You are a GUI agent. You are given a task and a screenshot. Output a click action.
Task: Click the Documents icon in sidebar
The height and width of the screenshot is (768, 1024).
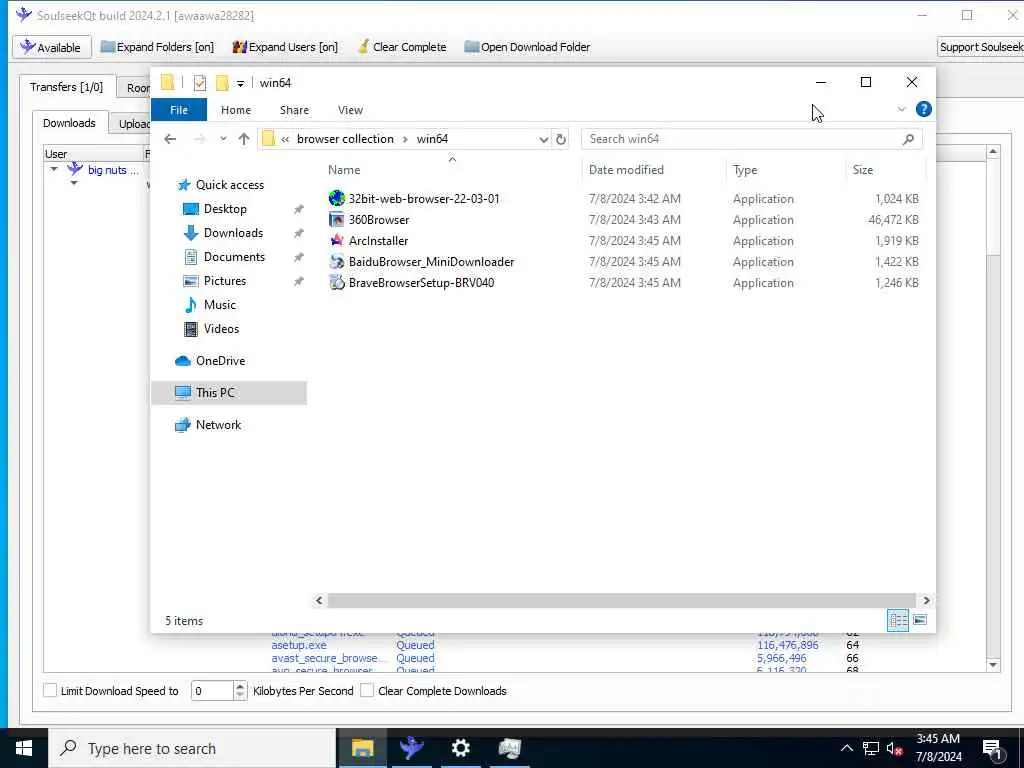coord(191,257)
